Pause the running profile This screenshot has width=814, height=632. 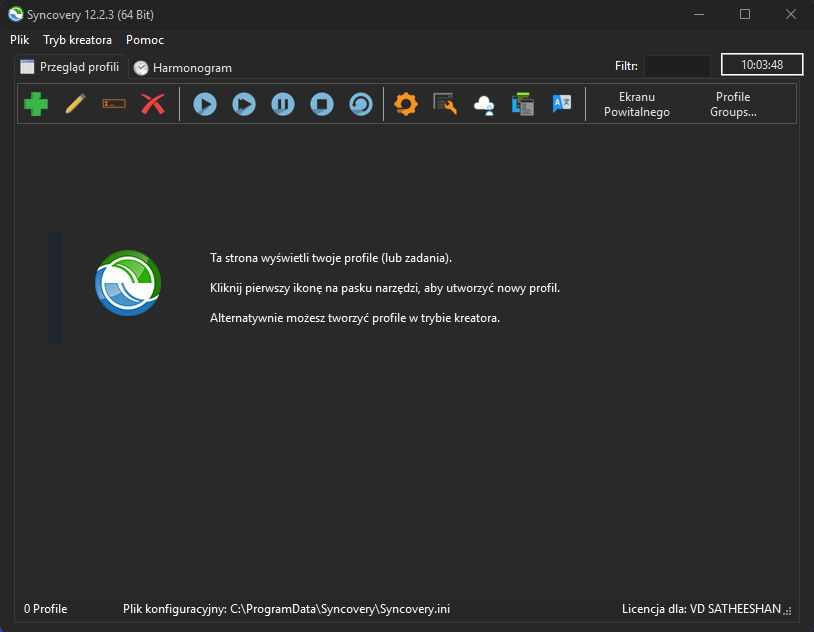pos(283,104)
